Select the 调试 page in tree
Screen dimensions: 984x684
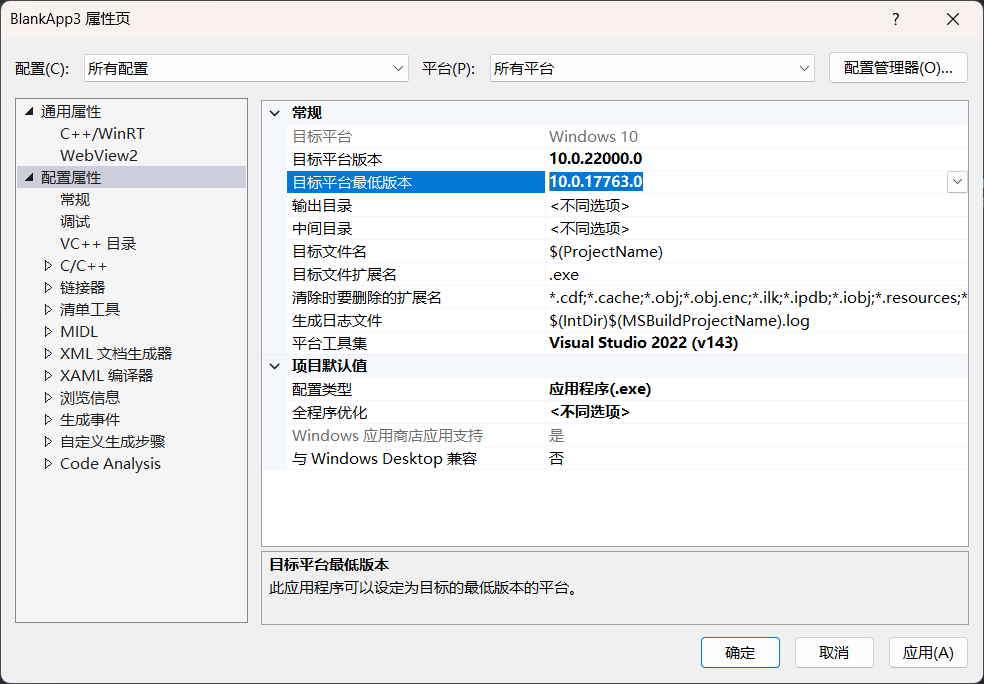75,222
